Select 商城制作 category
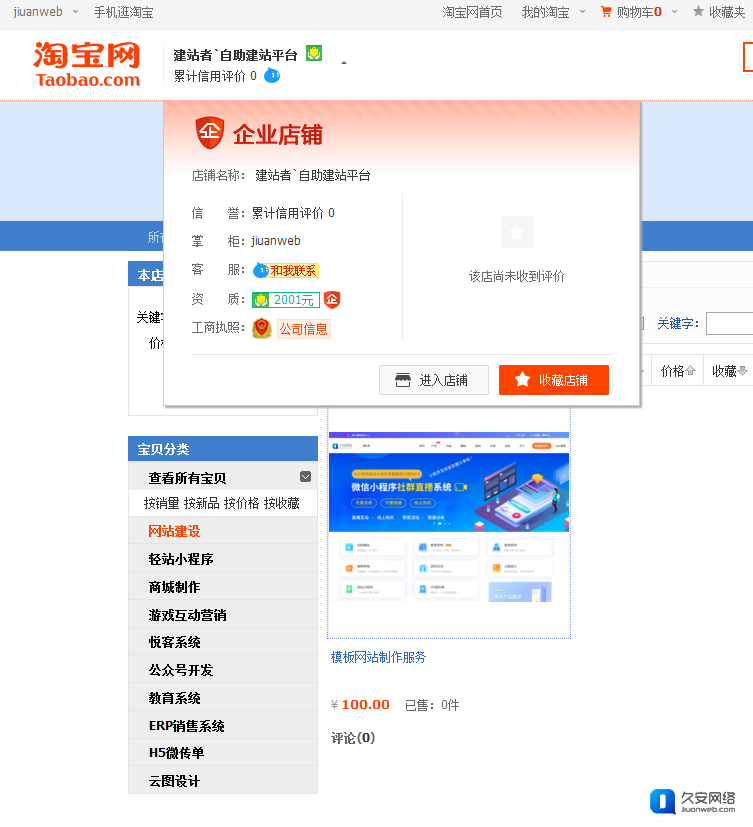 [x=174, y=587]
